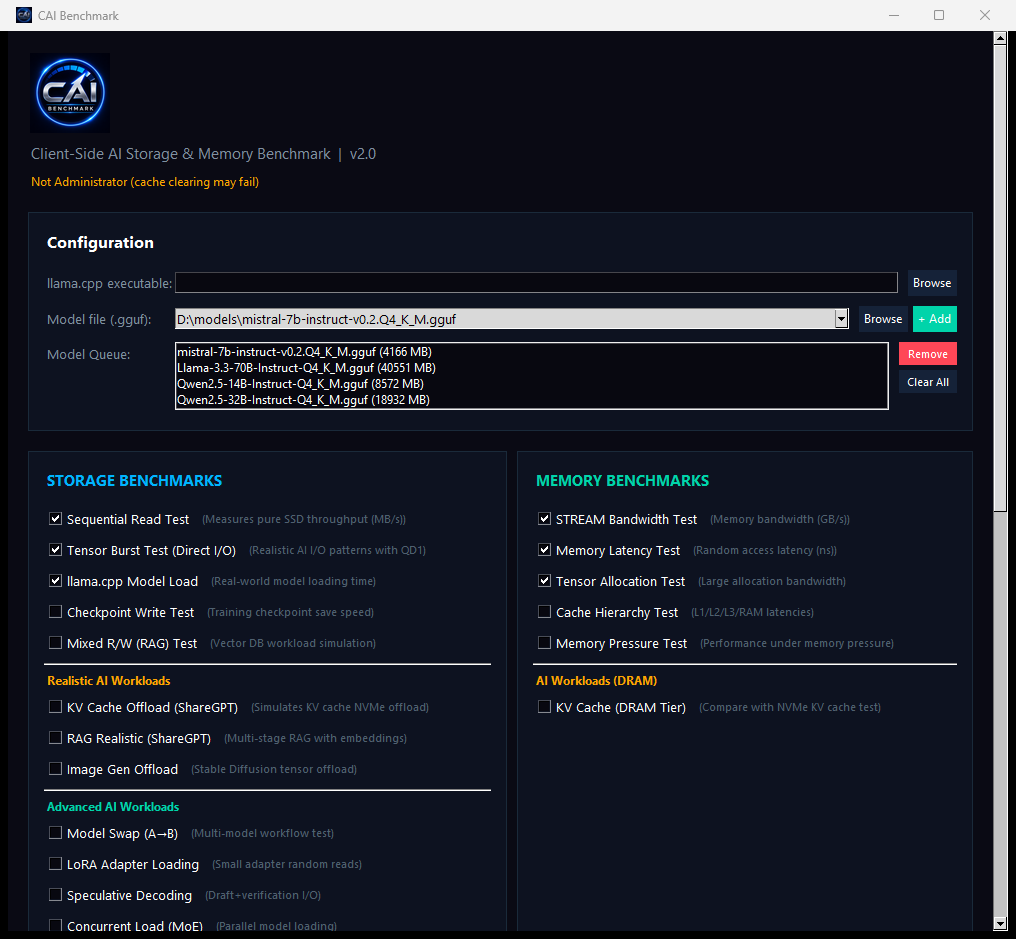The width and height of the screenshot is (1016, 939).
Task: Enable KV Cache (DRAM Tier) test
Action: point(544,706)
